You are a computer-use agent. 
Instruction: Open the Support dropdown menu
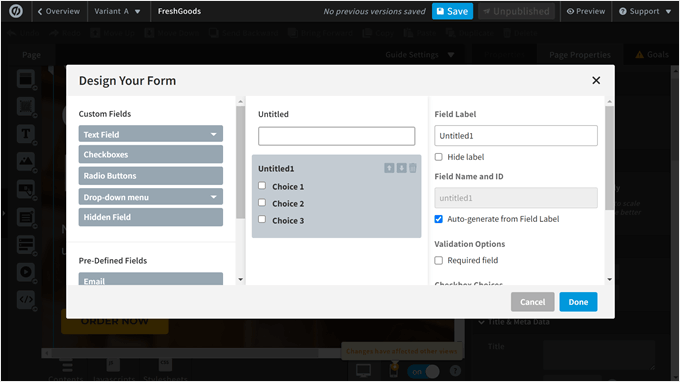click(x=644, y=11)
